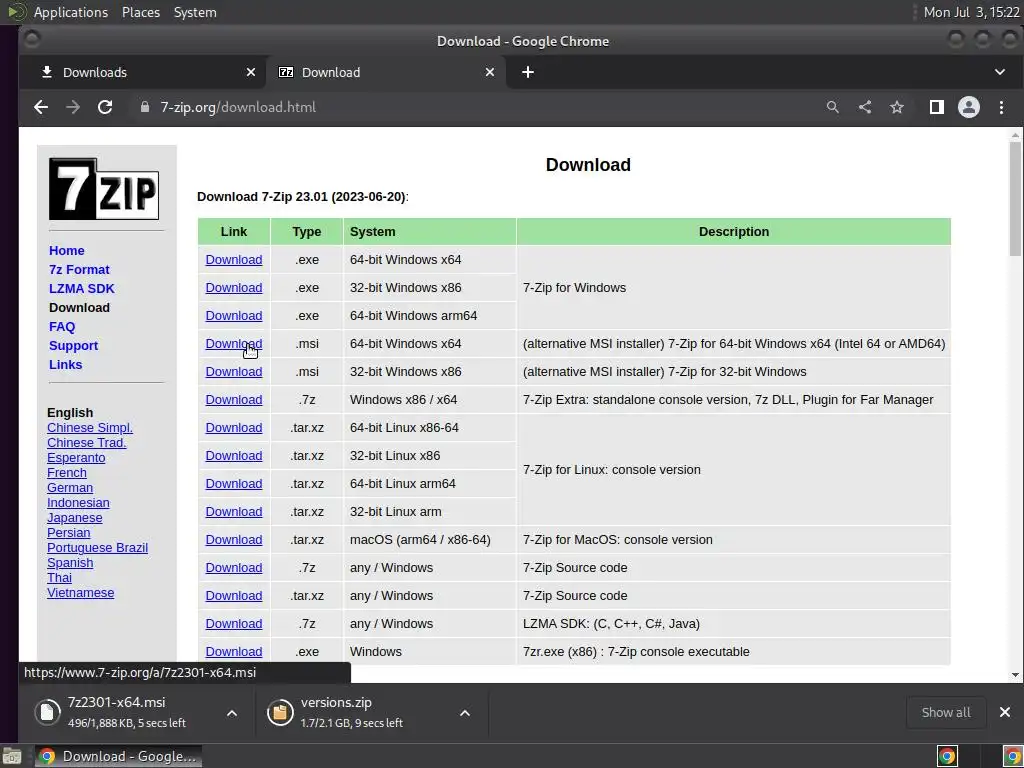This screenshot has width=1024, height=768.
Task: Click the scrollbar down arrow
Action: pos(1014,675)
